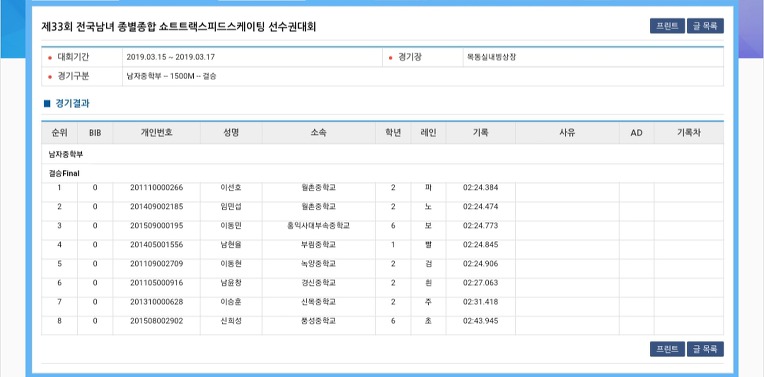The height and width of the screenshot is (377, 764).
Task: Click the record 02:43.945
Action: [480, 321]
